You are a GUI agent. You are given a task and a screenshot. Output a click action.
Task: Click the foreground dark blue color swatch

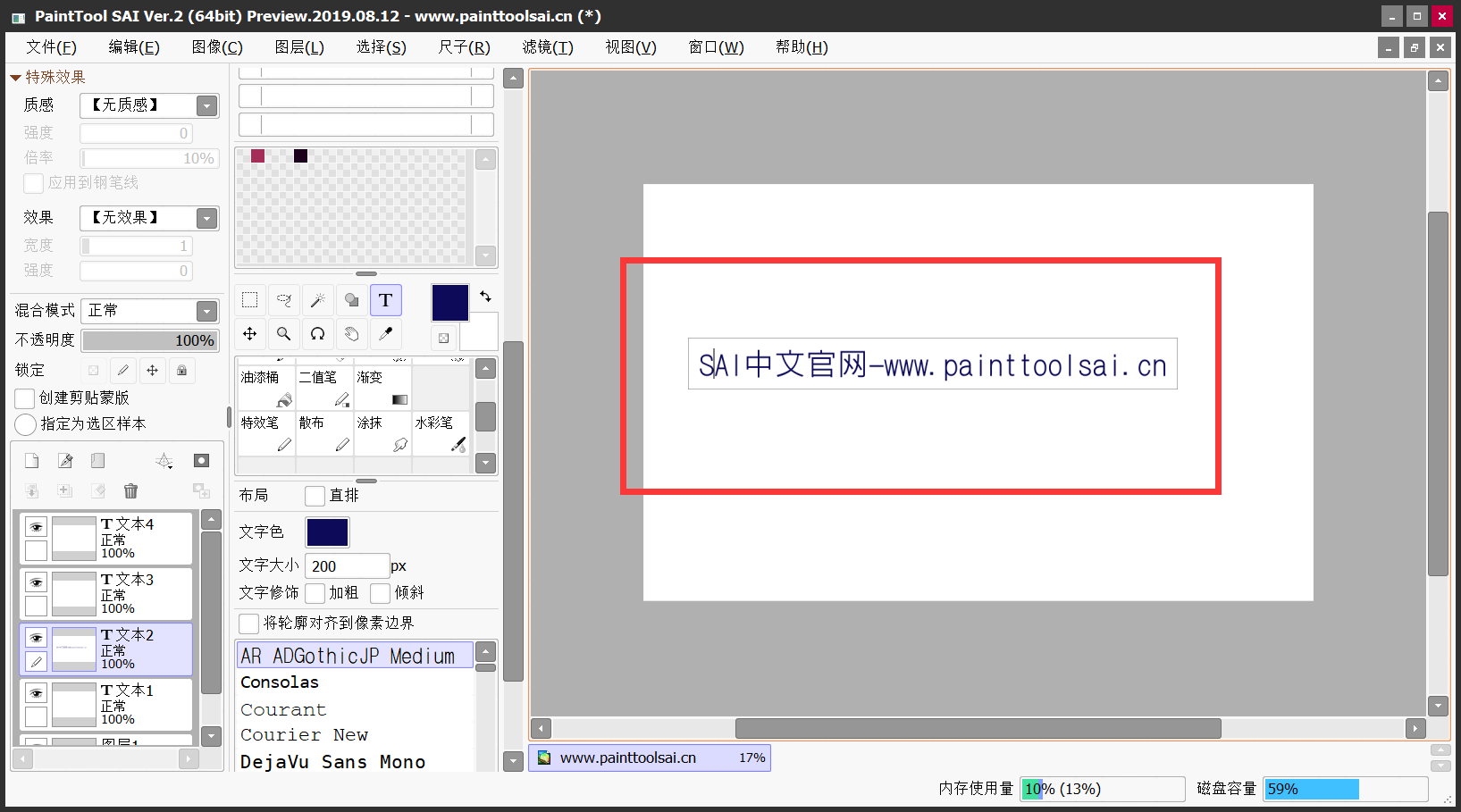[450, 303]
